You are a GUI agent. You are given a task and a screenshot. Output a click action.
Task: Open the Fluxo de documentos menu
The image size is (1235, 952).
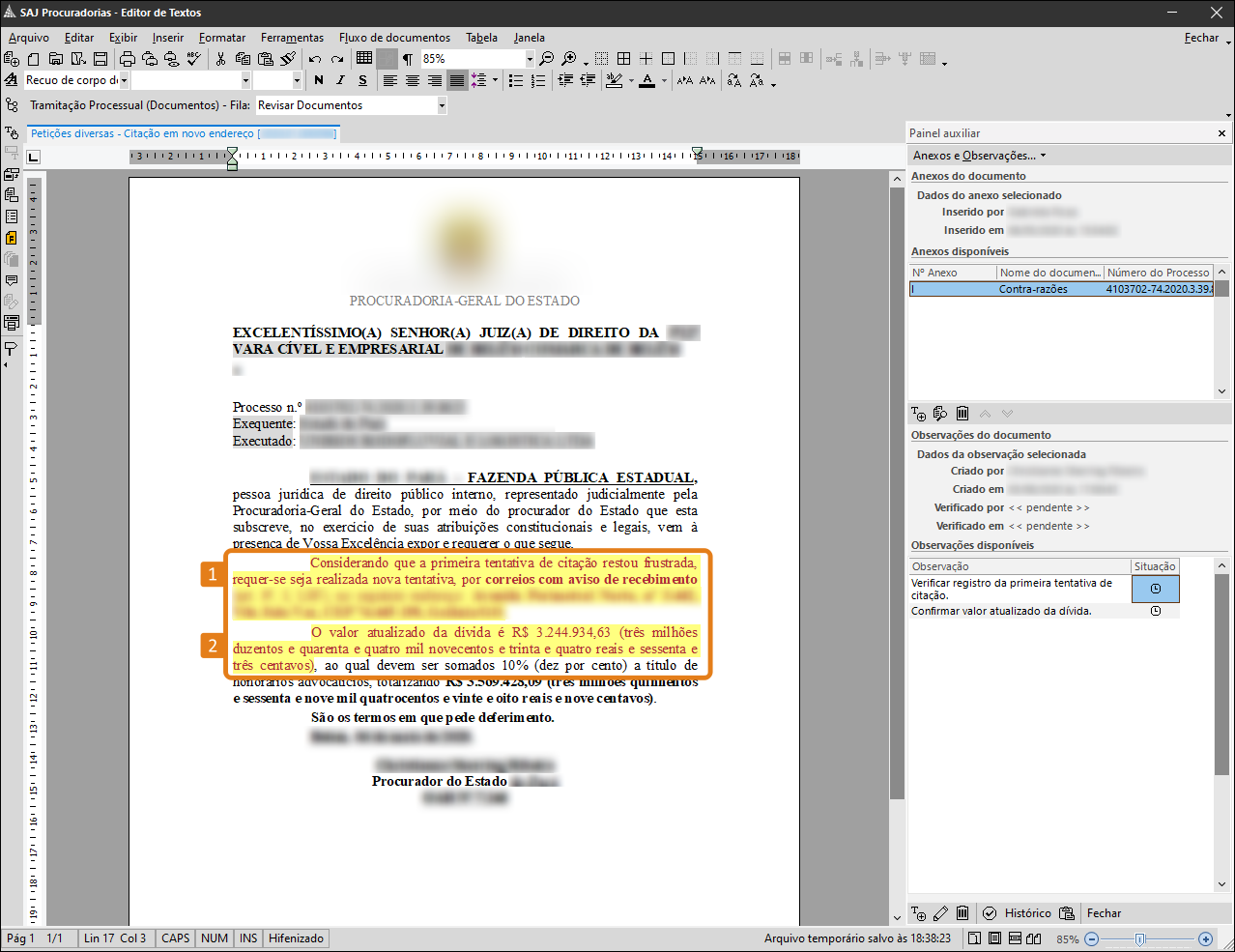394,38
